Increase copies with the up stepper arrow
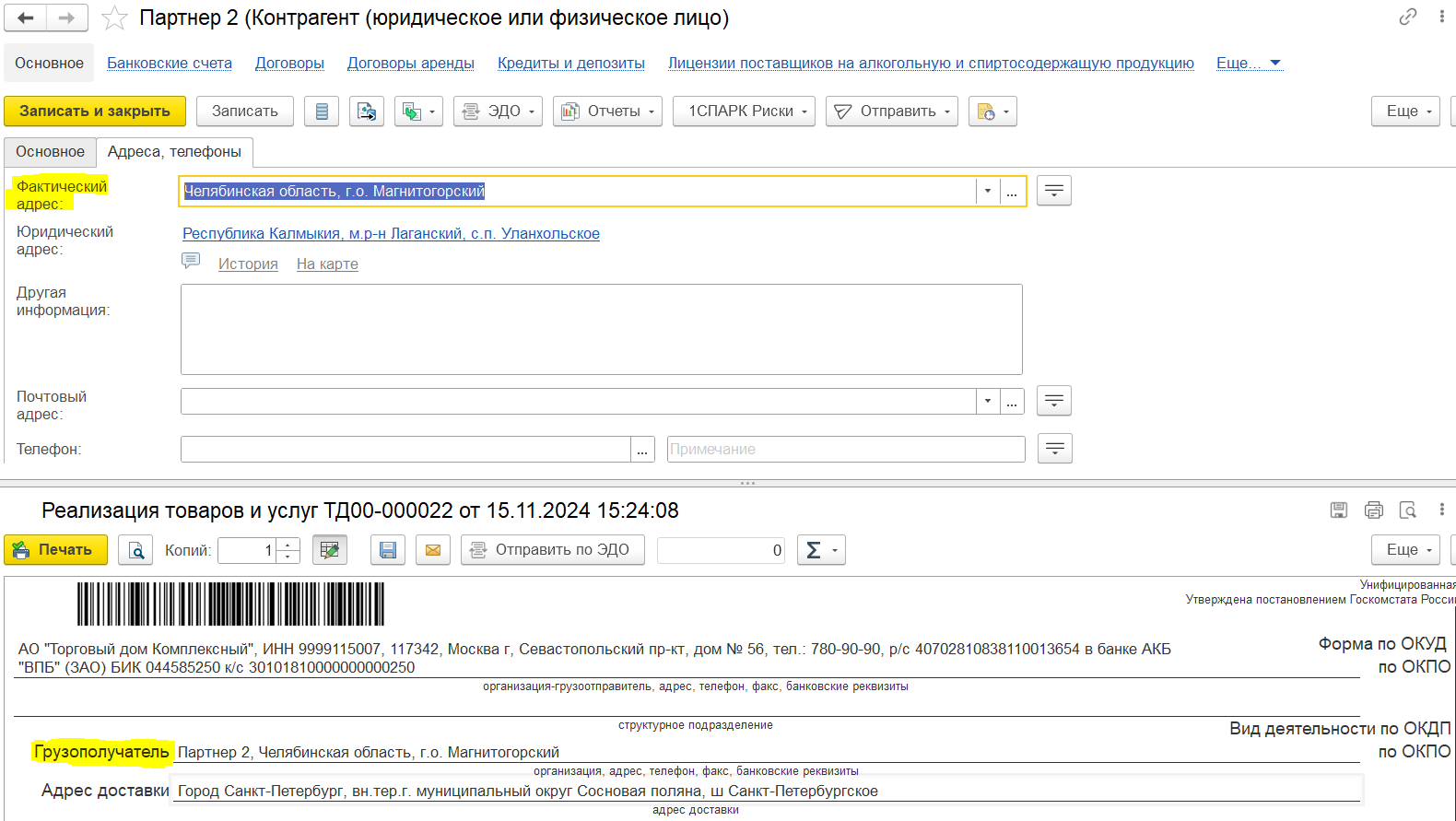The height and width of the screenshot is (821, 1456). [x=288, y=545]
